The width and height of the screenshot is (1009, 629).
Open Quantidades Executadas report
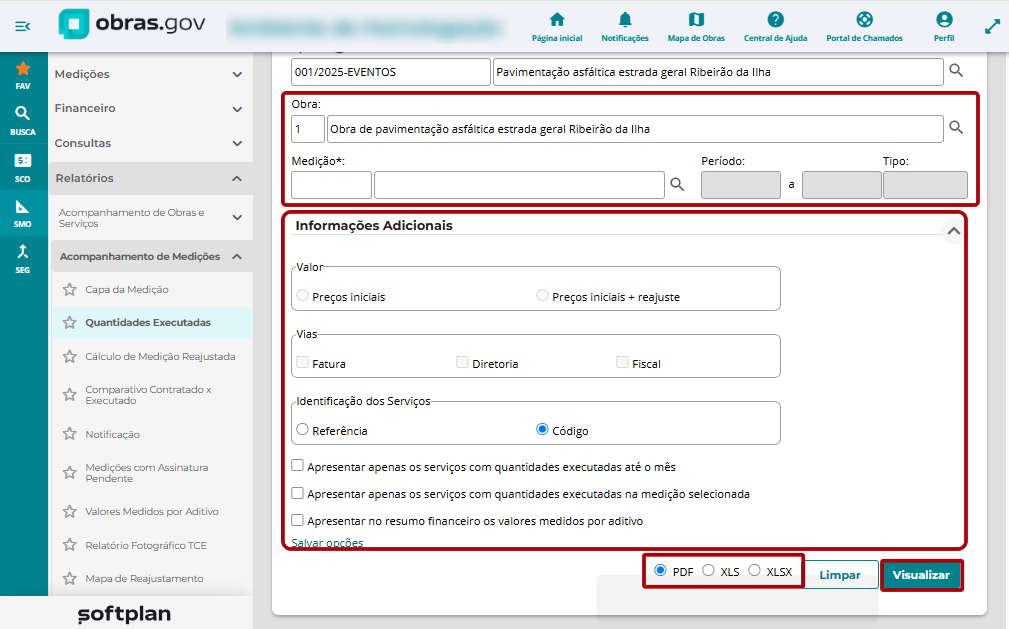(x=148, y=323)
